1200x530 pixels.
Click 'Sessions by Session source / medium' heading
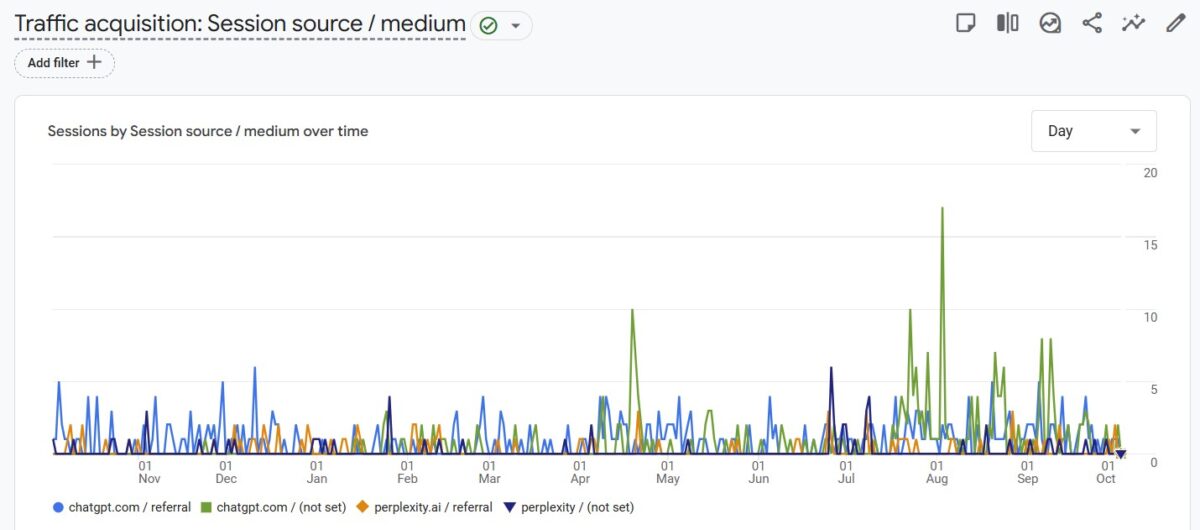pyautogui.click(x=208, y=131)
